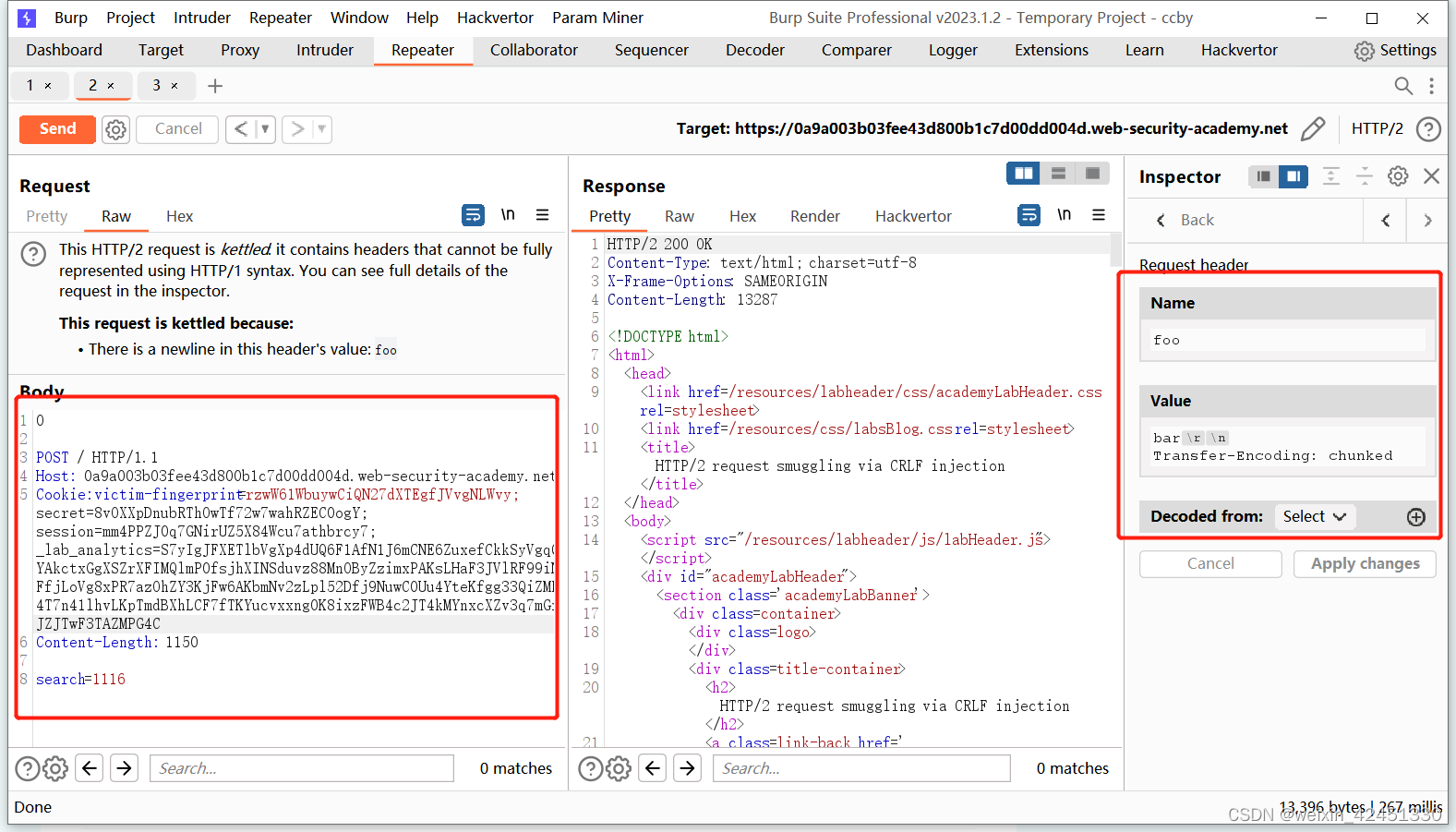The width and height of the screenshot is (1456, 832).
Task: Switch request view to Pretty tab
Action: click(x=47, y=216)
